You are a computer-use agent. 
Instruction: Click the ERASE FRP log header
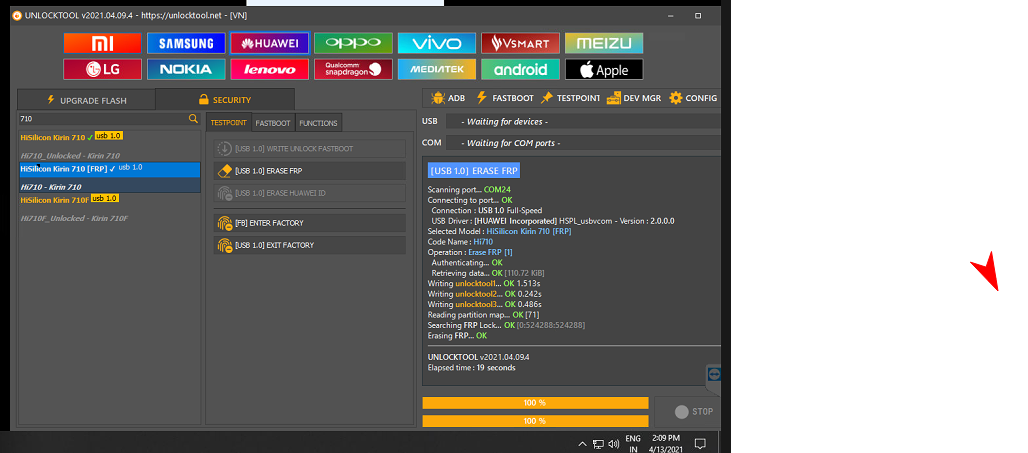pyautogui.click(x=474, y=171)
